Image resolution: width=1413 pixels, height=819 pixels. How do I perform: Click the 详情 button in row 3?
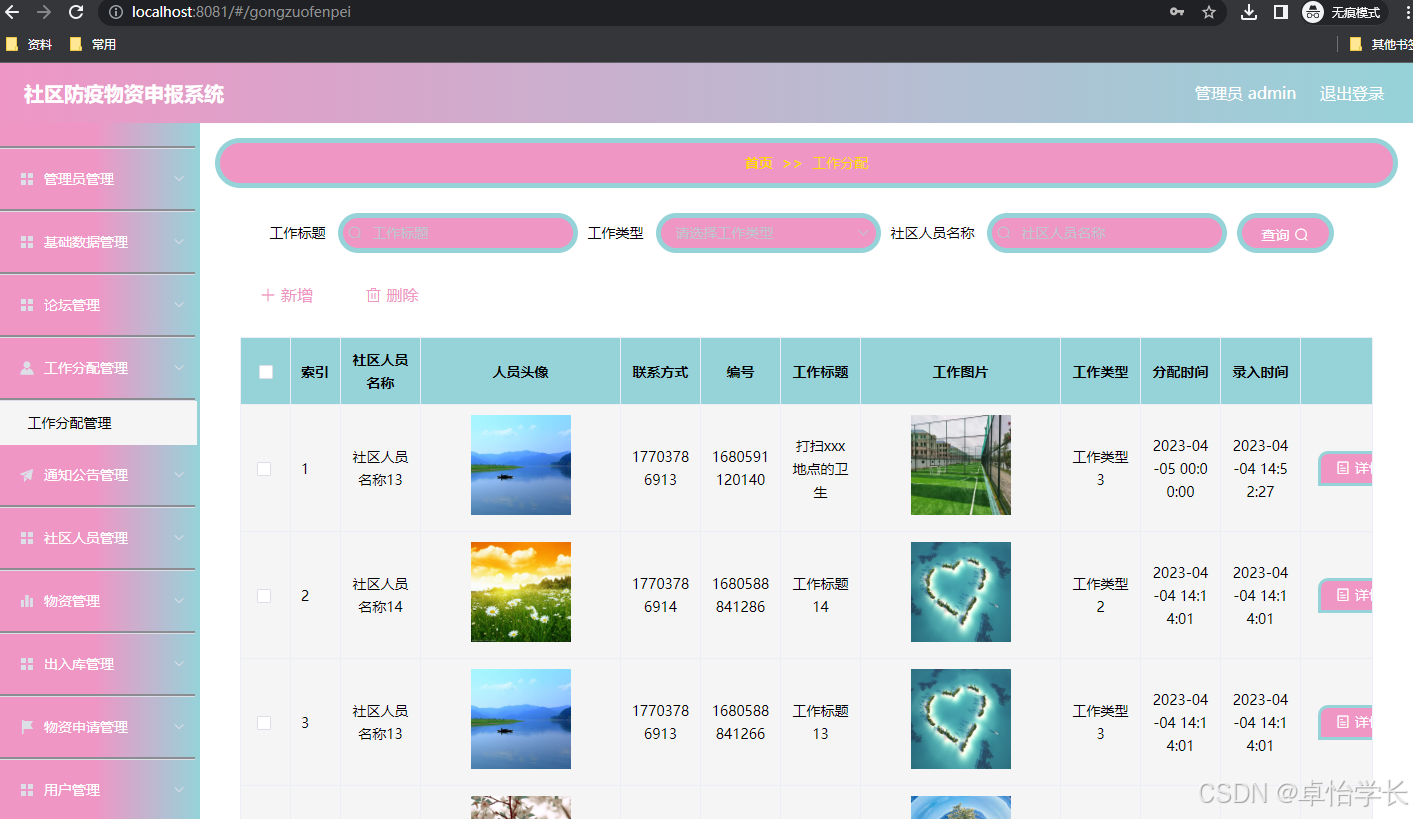1346,722
